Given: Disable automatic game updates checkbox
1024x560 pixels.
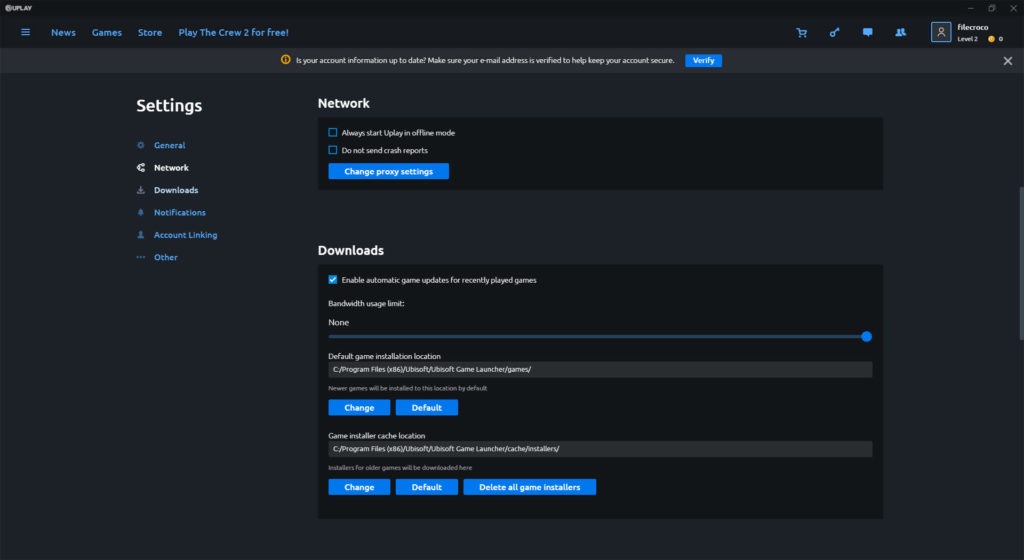Looking at the screenshot, I should tap(332, 279).
